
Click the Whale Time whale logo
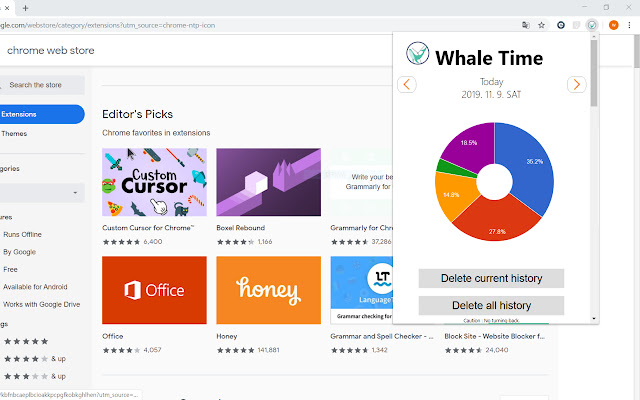pos(418,53)
